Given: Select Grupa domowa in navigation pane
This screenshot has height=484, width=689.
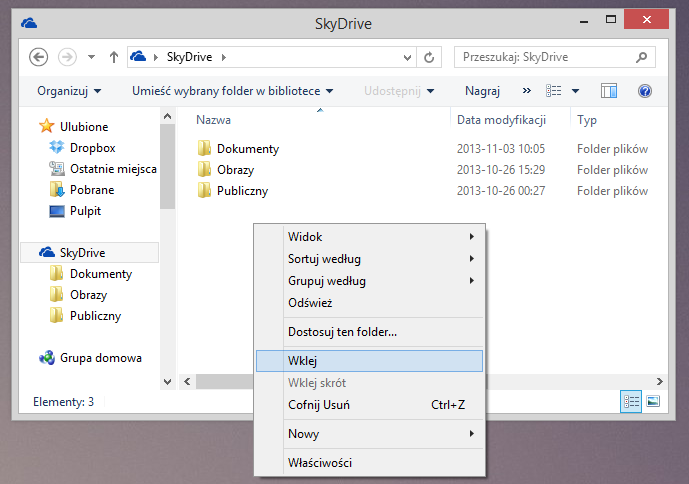Looking at the screenshot, I should (101, 358).
